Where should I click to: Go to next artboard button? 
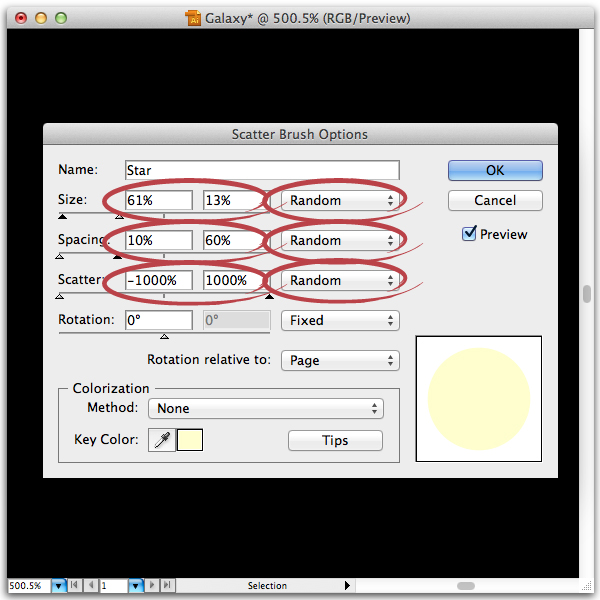point(152,585)
